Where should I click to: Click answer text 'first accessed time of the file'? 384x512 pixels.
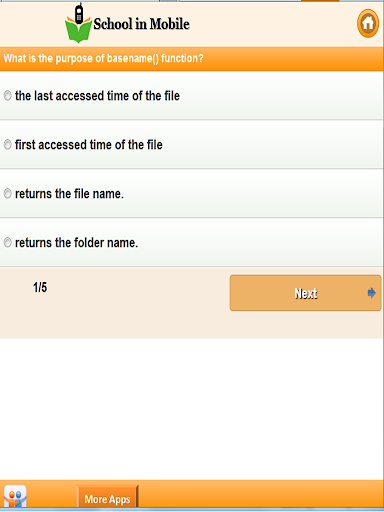(x=89, y=145)
